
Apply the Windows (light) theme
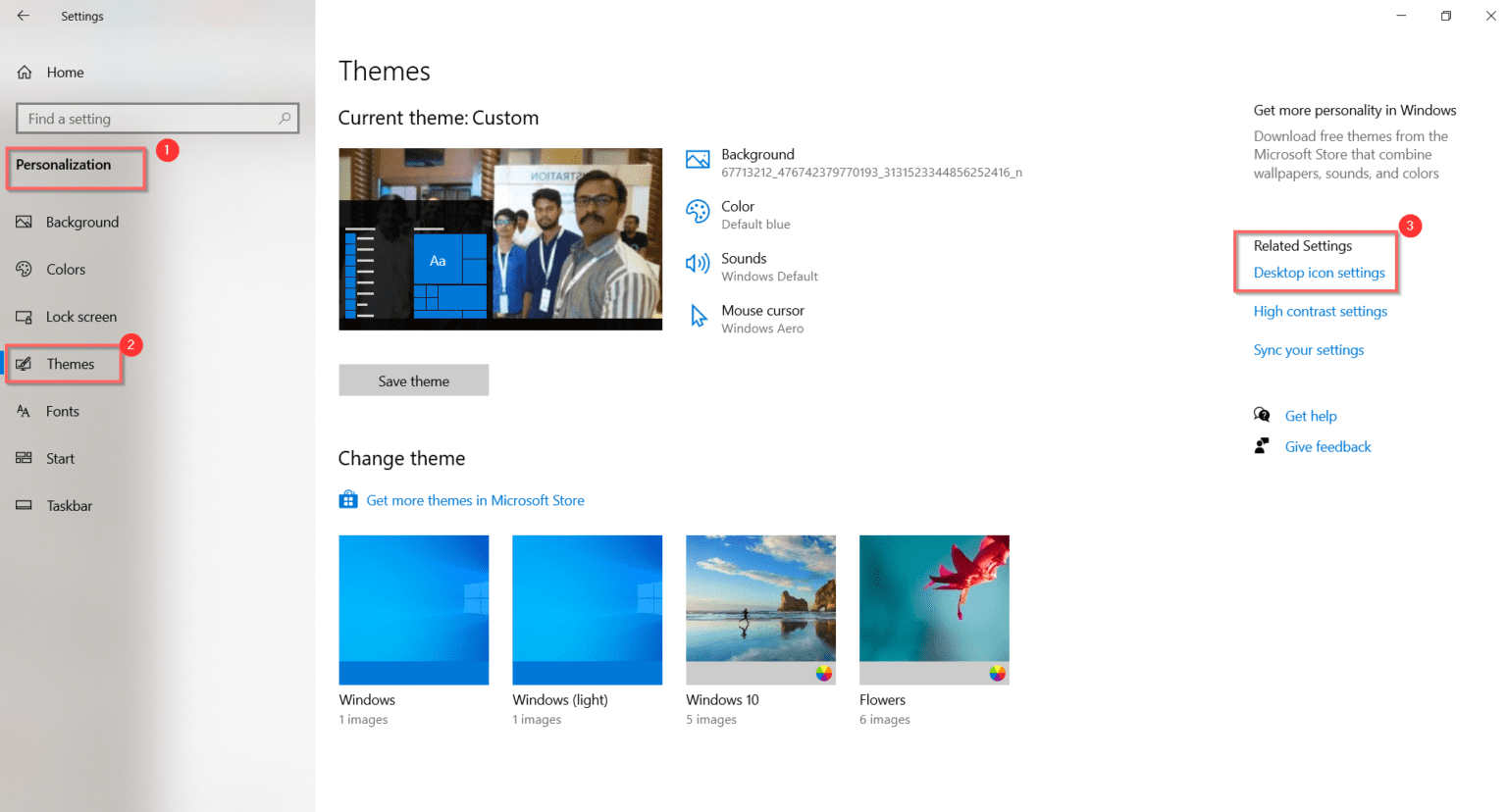pyautogui.click(x=587, y=609)
